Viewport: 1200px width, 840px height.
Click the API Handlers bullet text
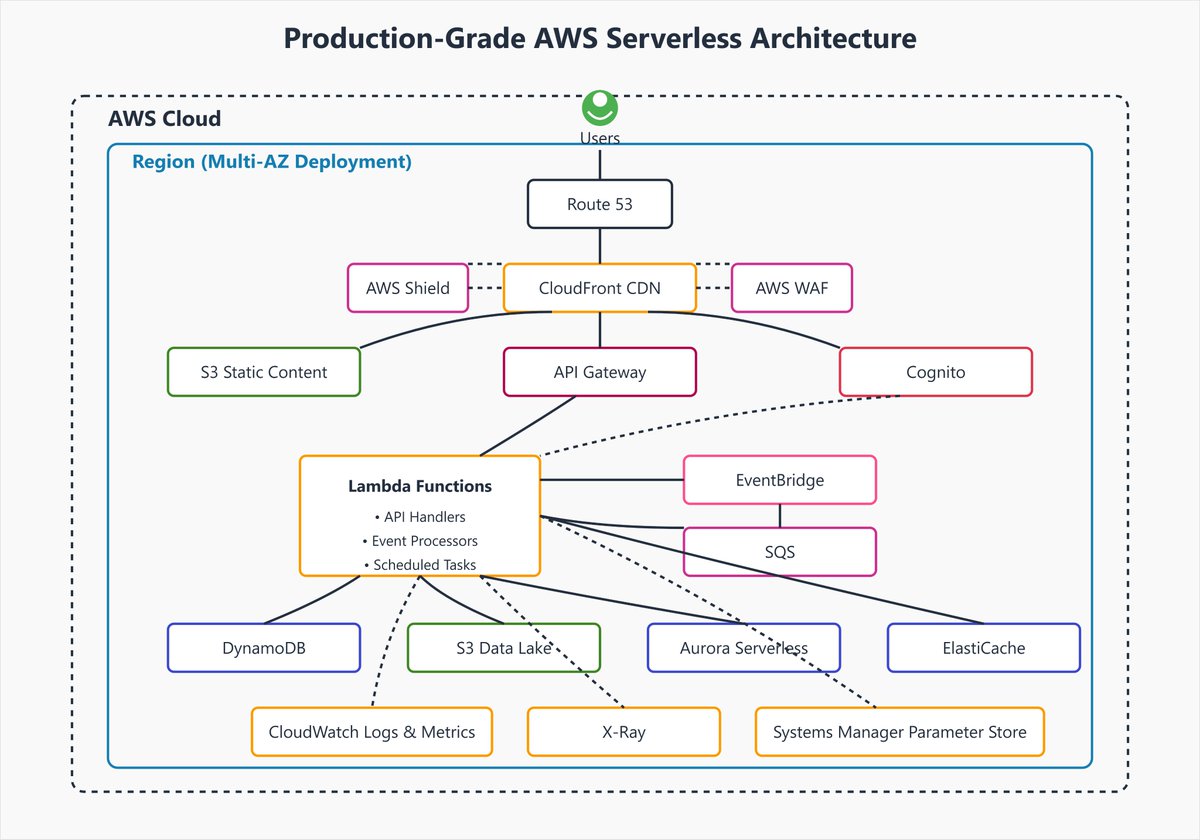(x=420, y=517)
